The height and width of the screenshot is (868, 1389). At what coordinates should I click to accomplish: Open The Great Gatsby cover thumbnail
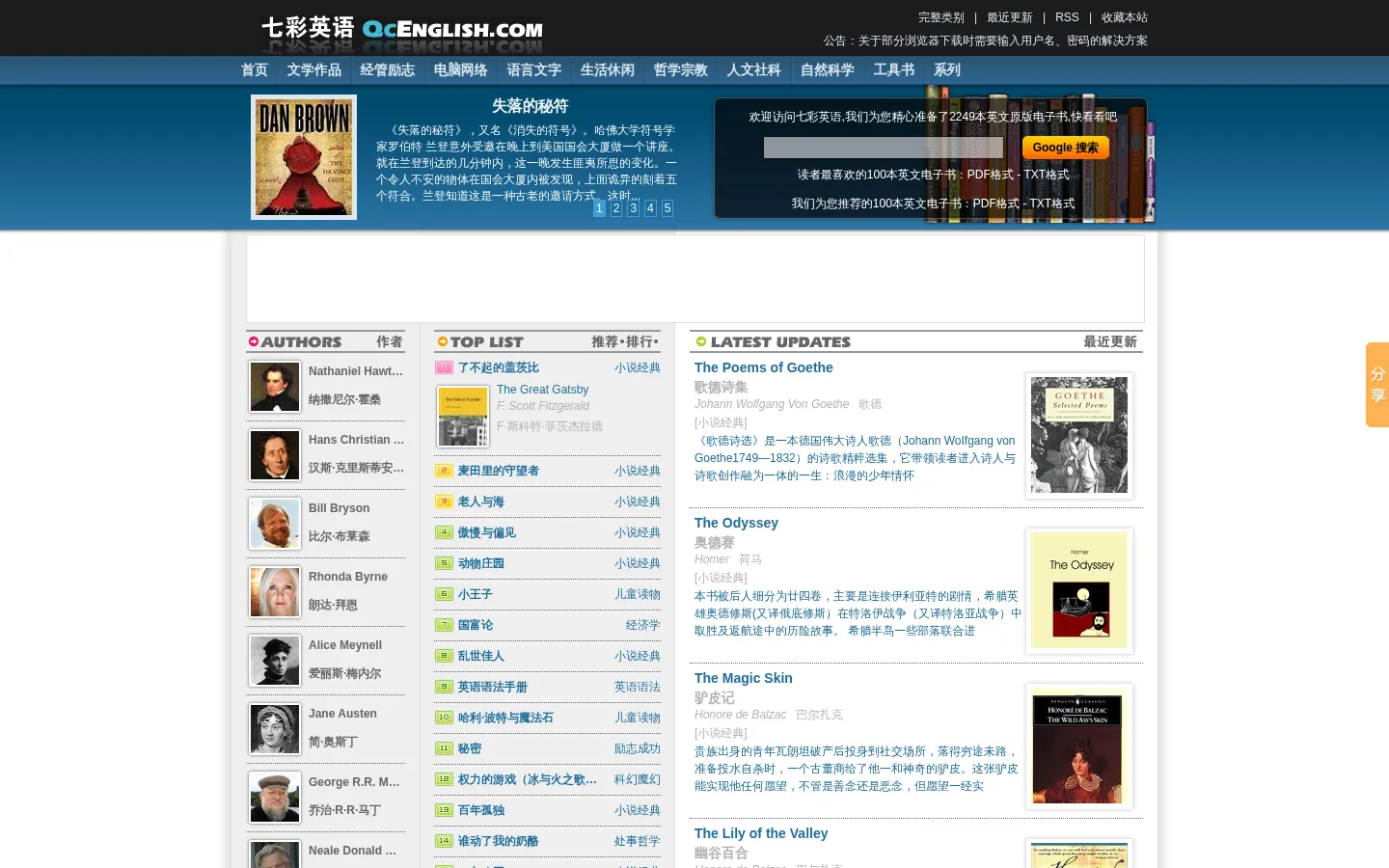point(463,417)
